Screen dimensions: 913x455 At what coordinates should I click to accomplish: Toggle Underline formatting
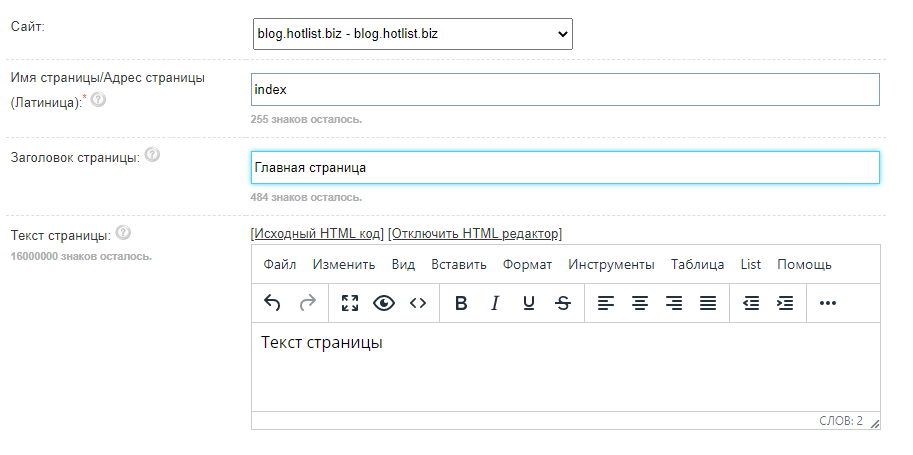tap(529, 303)
